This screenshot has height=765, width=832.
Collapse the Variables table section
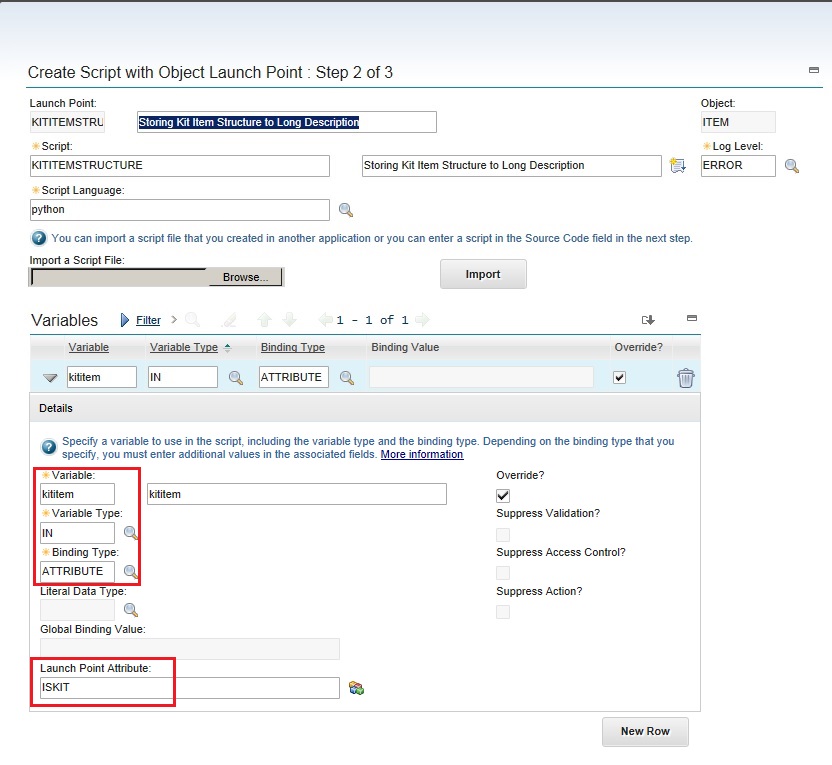point(691,318)
